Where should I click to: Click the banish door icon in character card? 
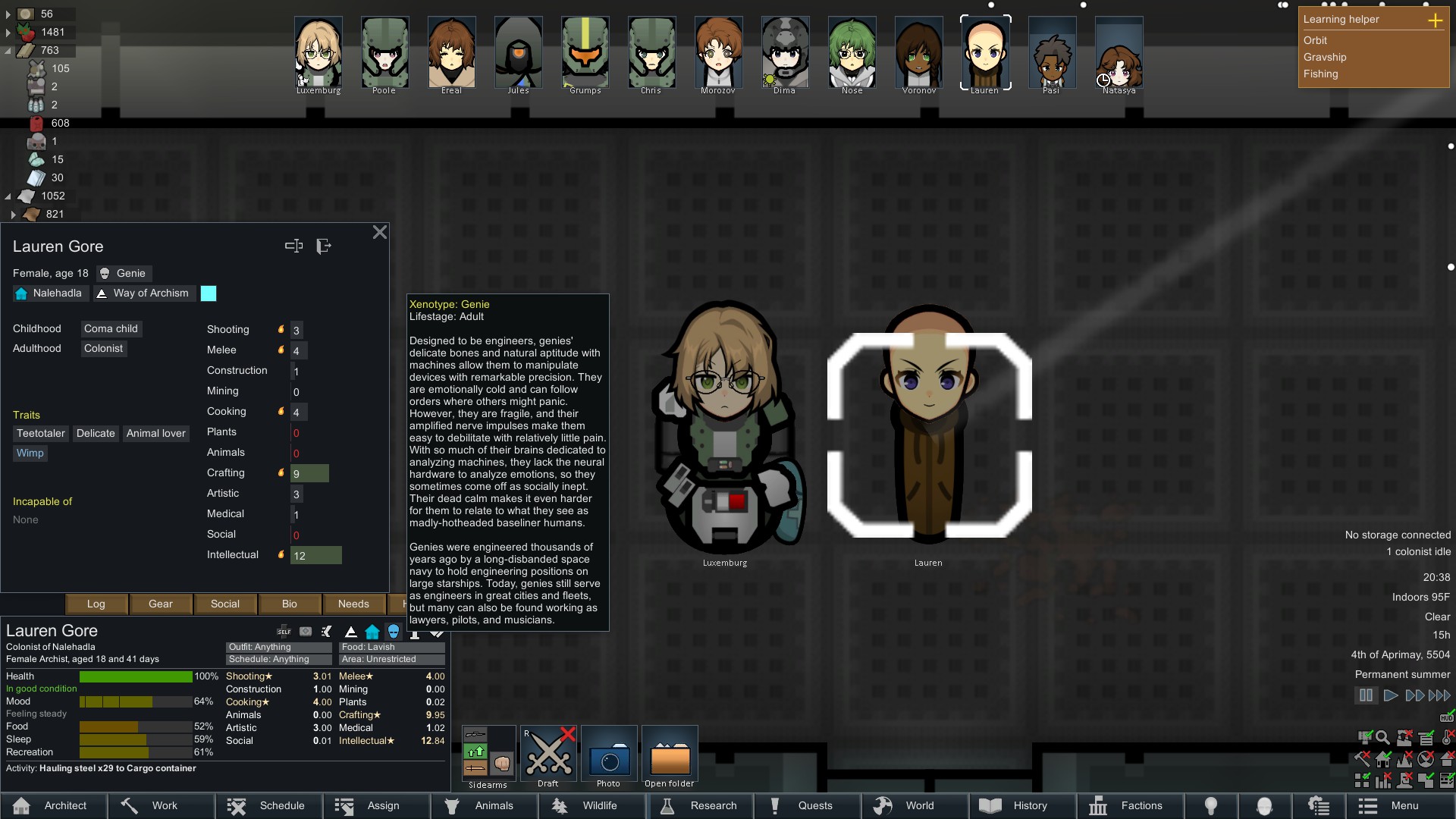324,246
